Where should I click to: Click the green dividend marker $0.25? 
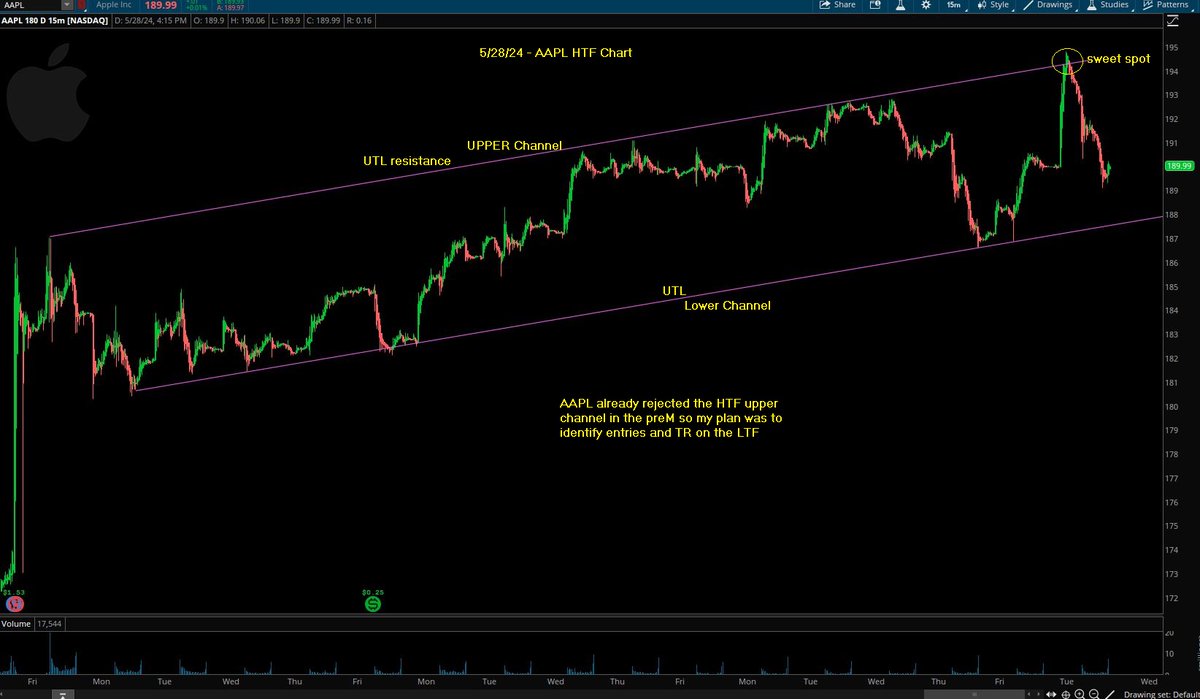tap(373, 602)
